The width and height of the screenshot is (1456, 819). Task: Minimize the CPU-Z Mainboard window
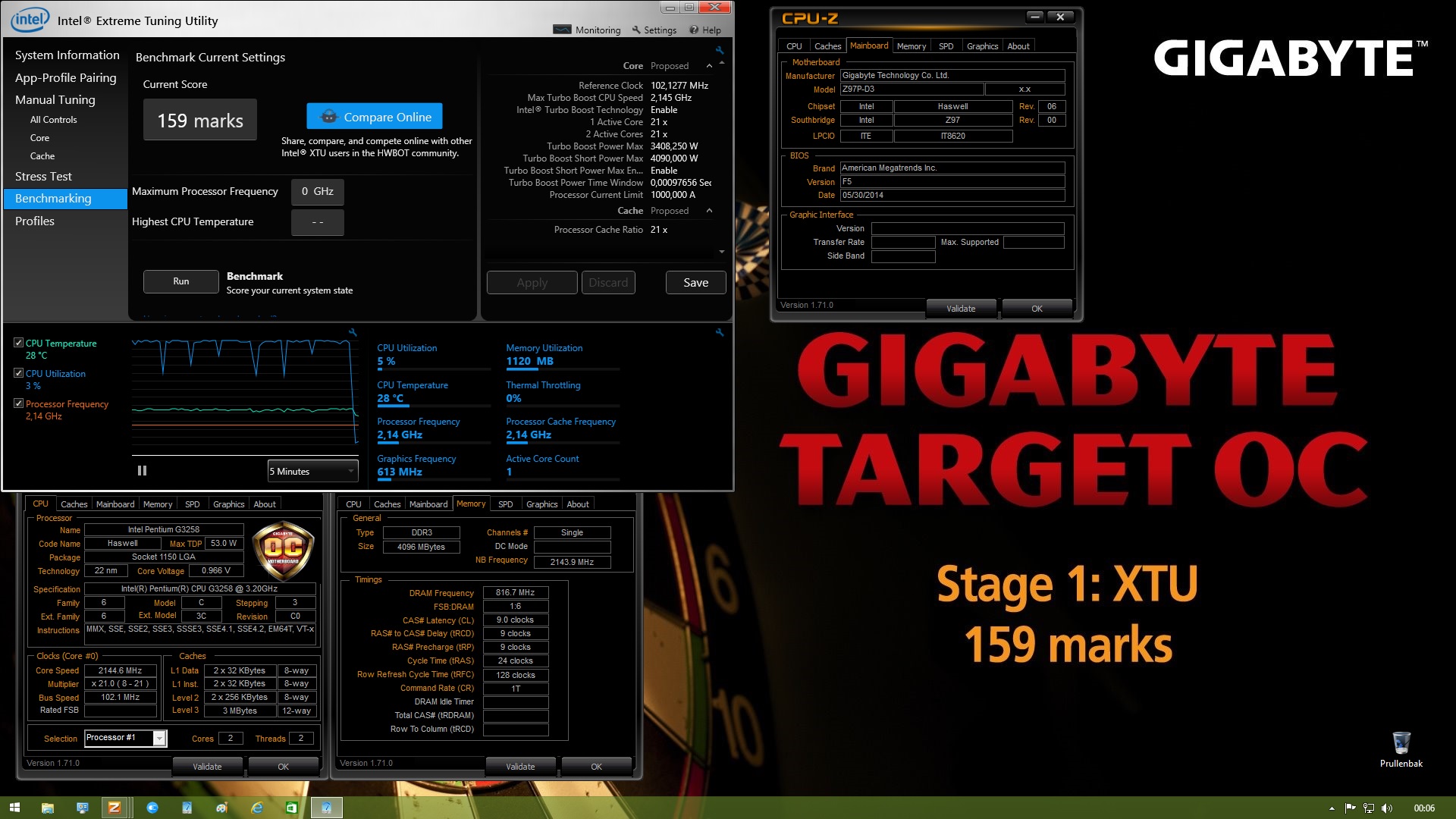tap(1035, 17)
